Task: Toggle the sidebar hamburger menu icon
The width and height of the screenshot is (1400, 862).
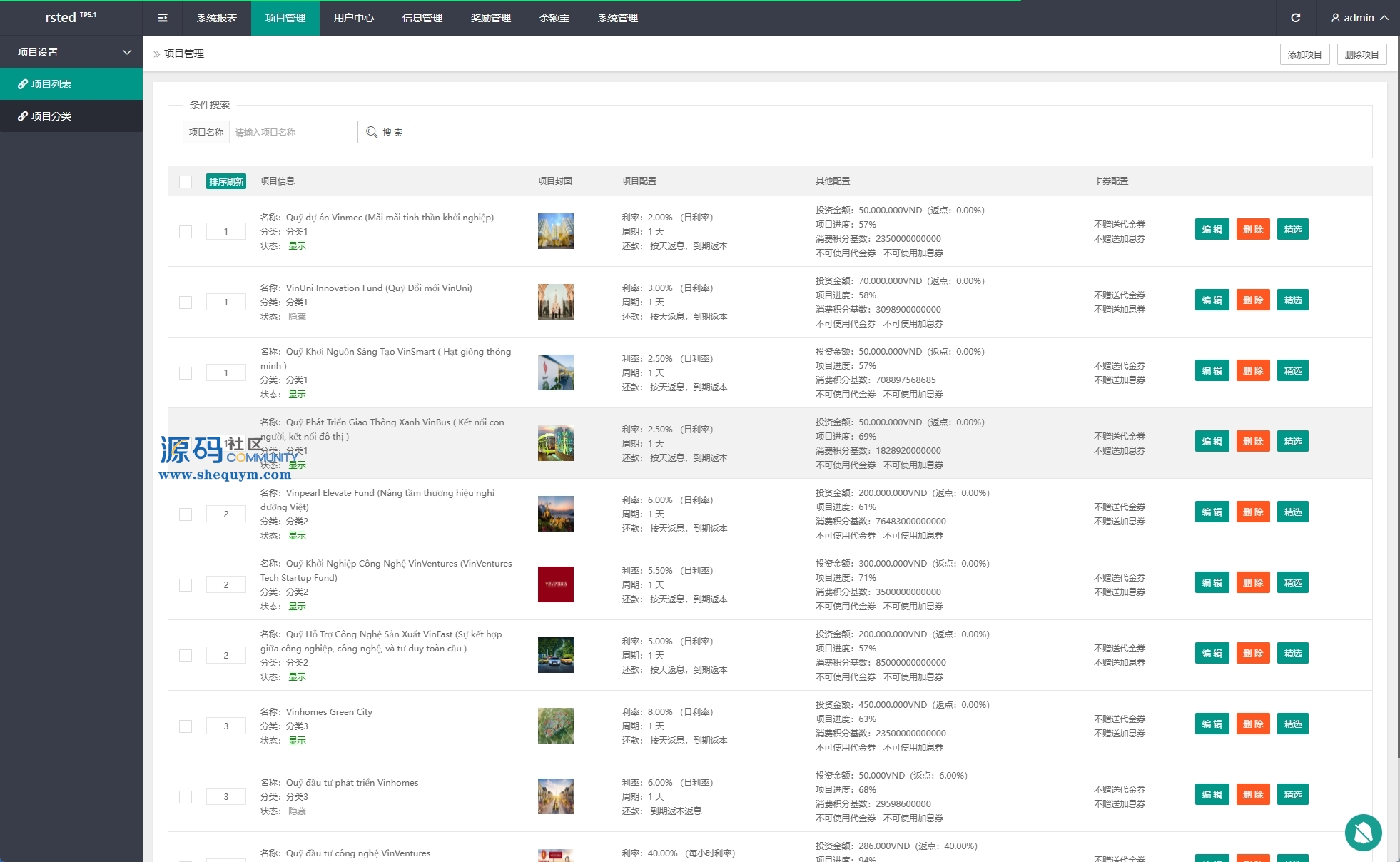Action: click(x=163, y=18)
